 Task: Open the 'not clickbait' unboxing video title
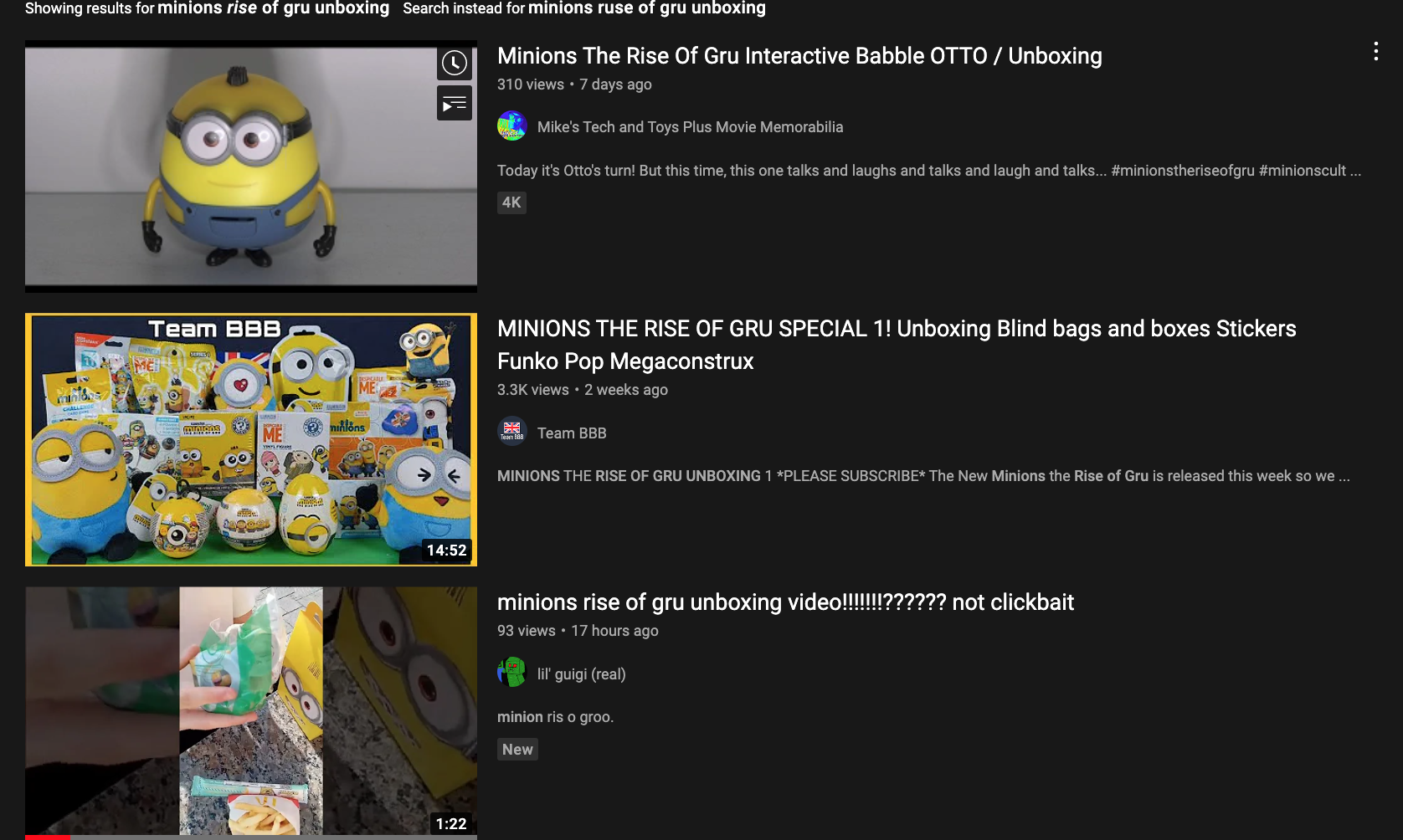[x=784, y=602]
